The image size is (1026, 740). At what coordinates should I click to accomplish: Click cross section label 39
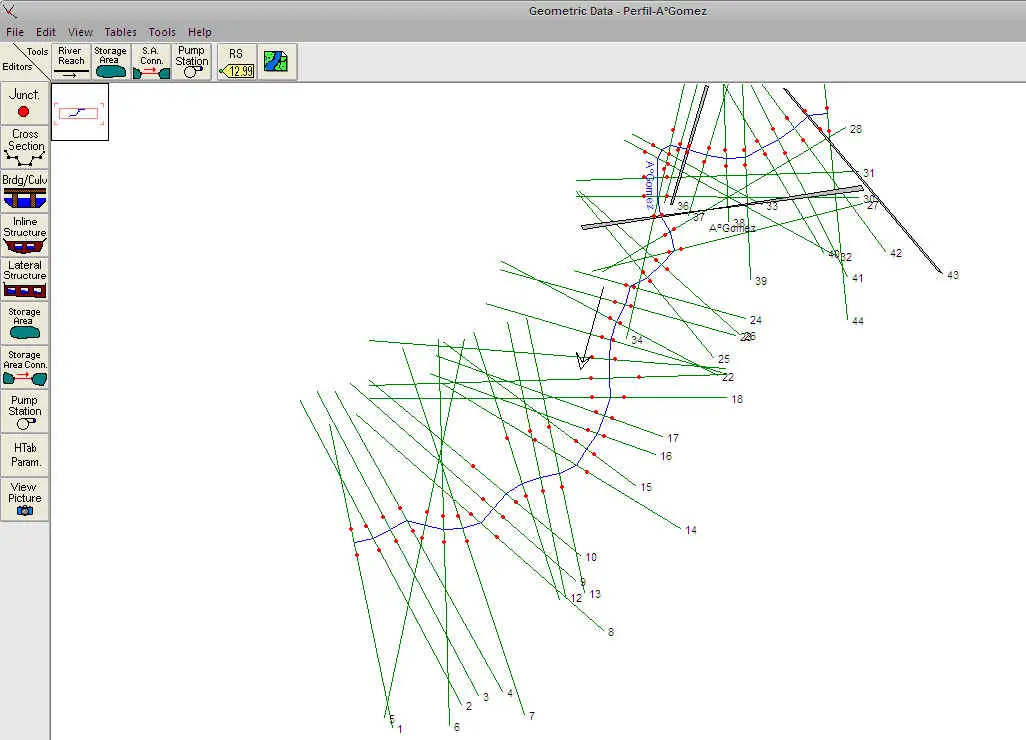(x=760, y=281)
